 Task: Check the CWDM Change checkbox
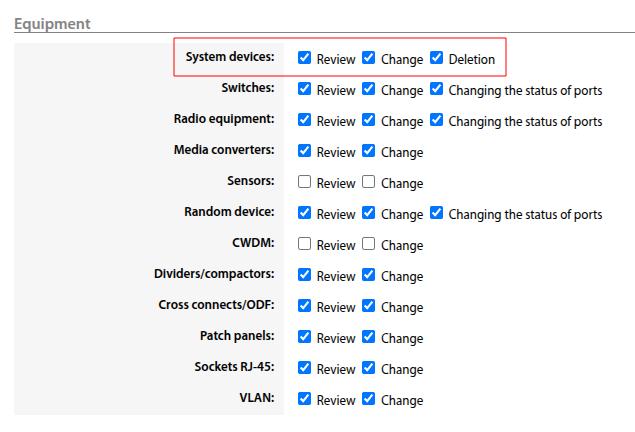pyautogui.click(x=369, y=244)
